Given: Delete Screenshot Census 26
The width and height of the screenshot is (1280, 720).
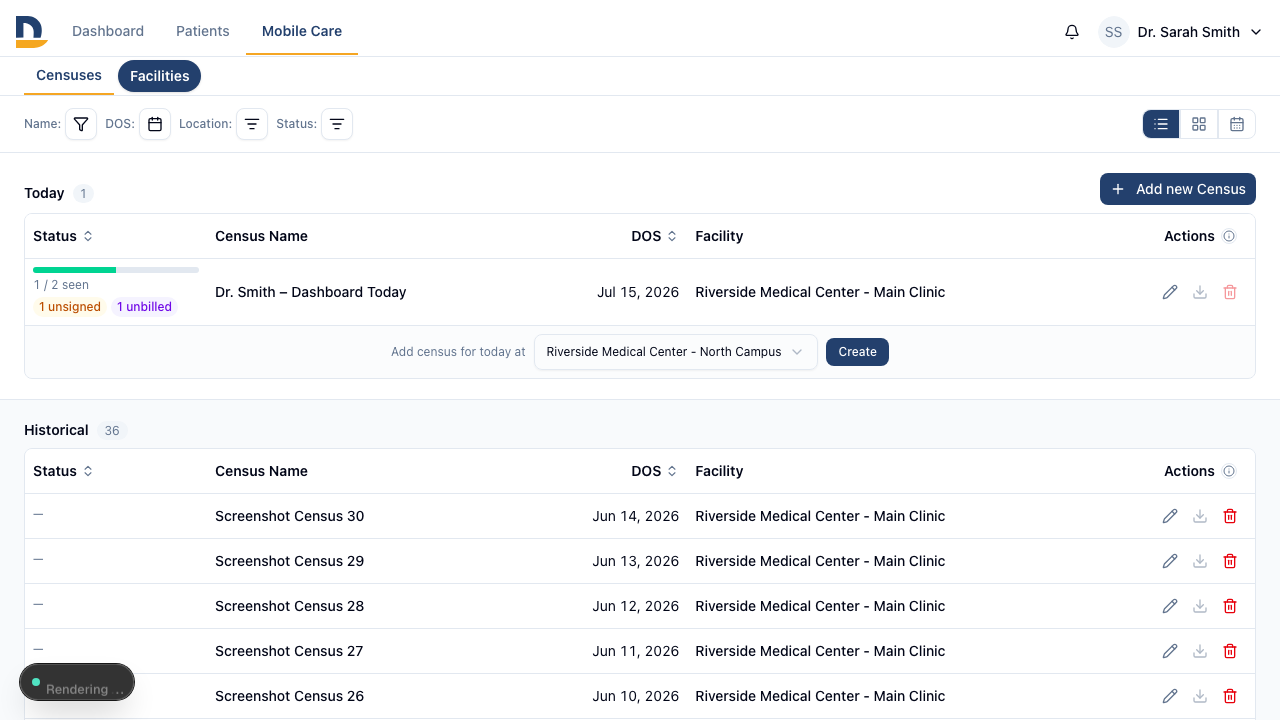Looking at the screenshot, I should (1230, 696).
